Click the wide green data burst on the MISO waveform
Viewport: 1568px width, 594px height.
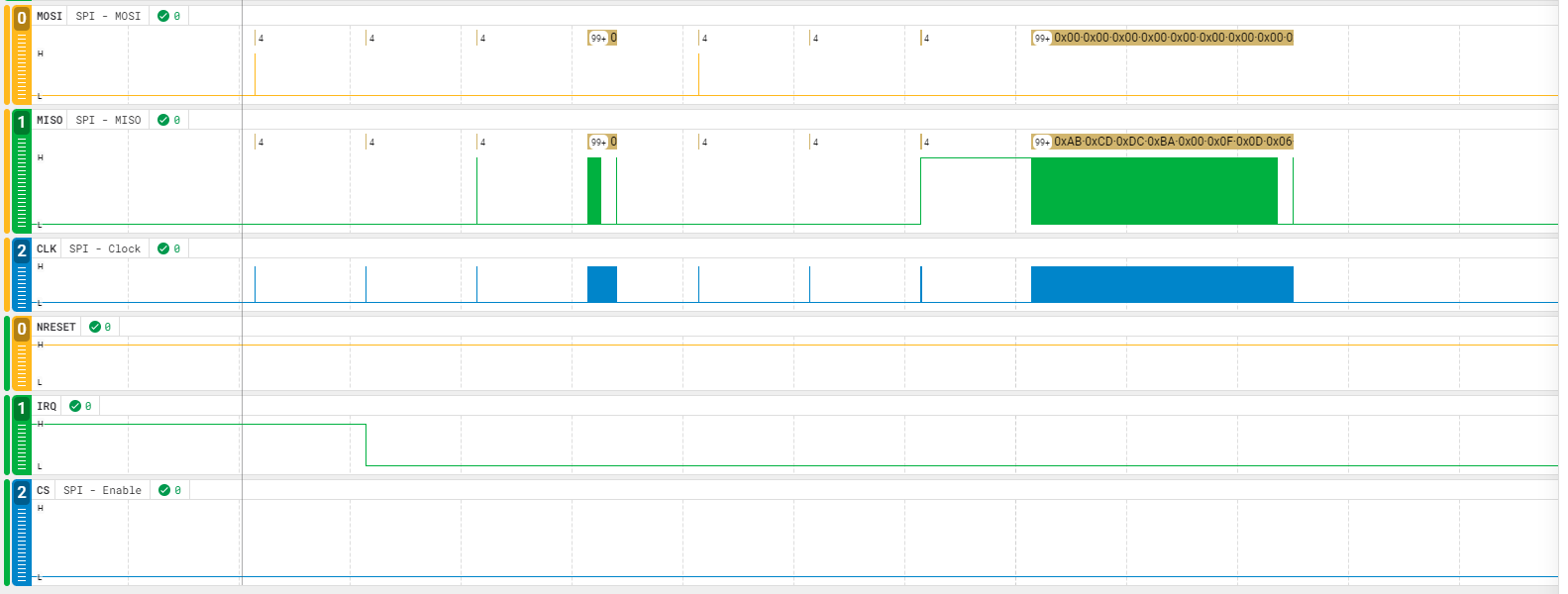pos(1154,191)
